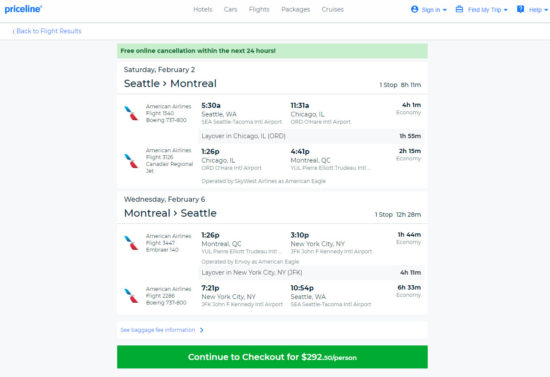Click the arrow beside baggage fee information
550x377 pixels.
(202, 330)
